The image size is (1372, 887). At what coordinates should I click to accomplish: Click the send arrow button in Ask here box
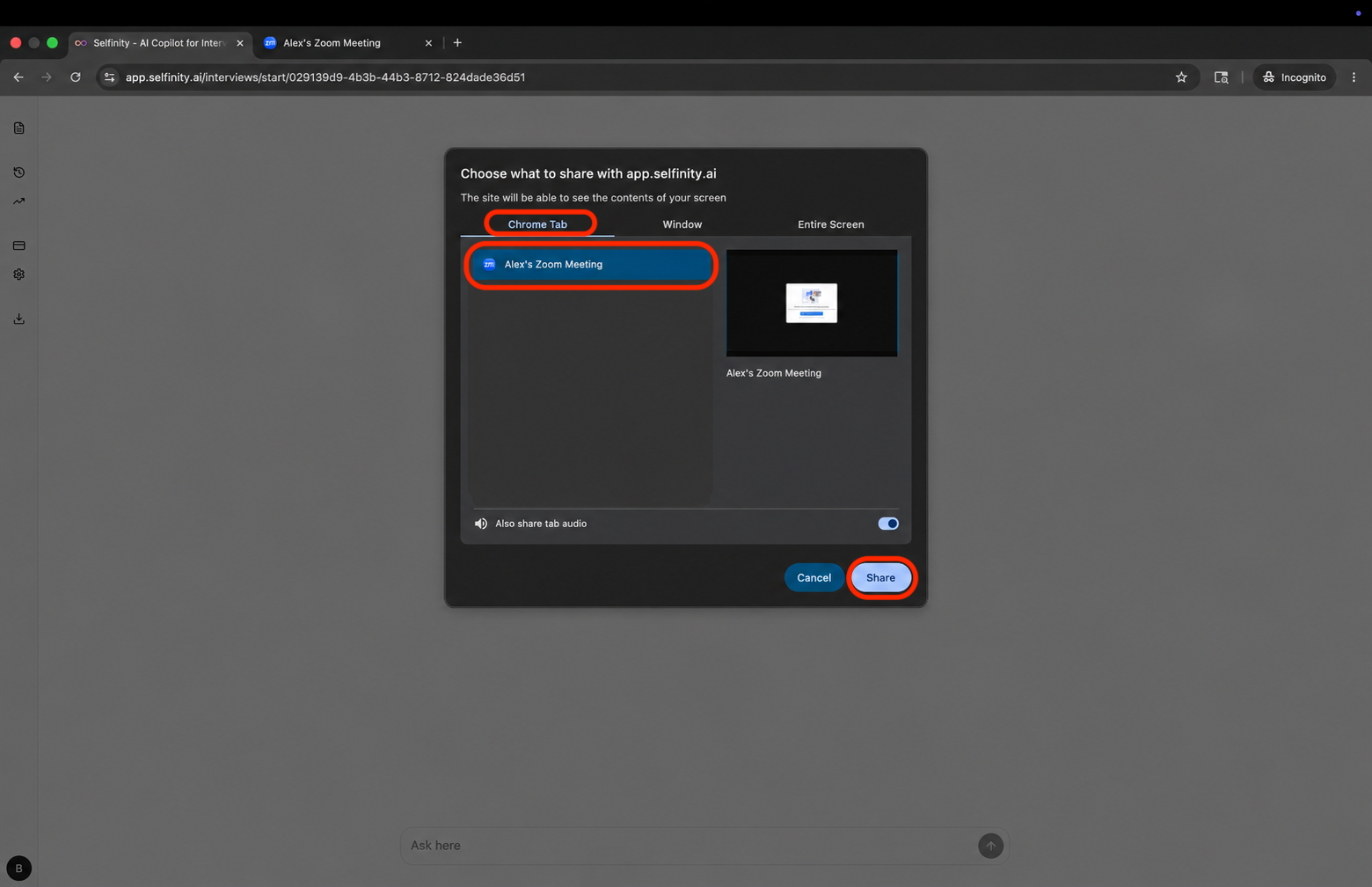pos(990,846)
